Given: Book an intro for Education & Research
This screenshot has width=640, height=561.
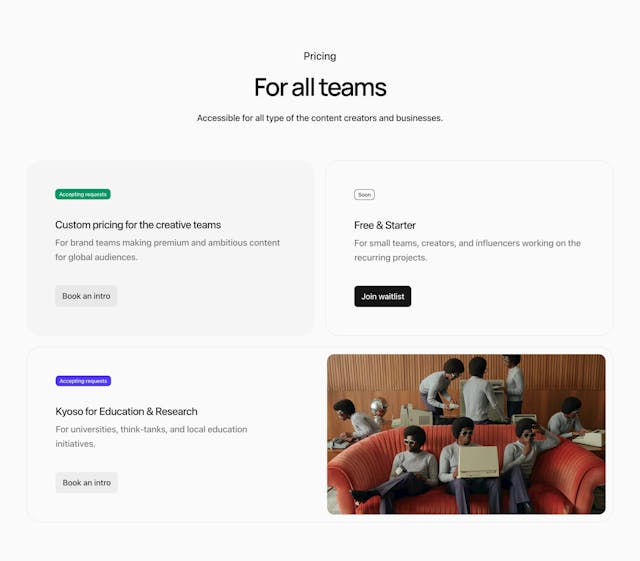Looking at the screenshot, I should point(86,482).
